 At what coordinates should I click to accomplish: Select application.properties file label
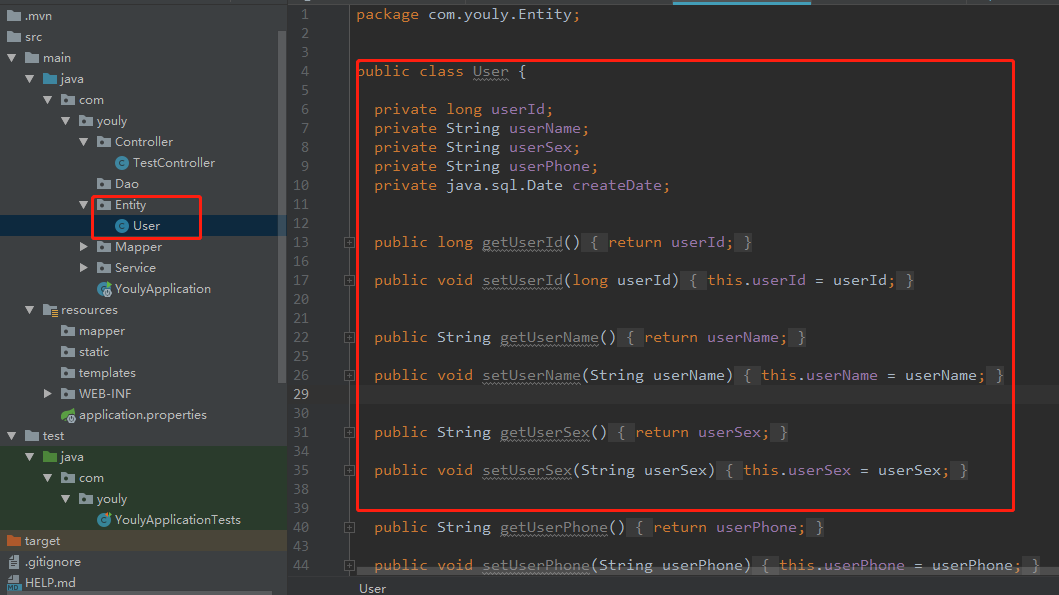[143, 415]
